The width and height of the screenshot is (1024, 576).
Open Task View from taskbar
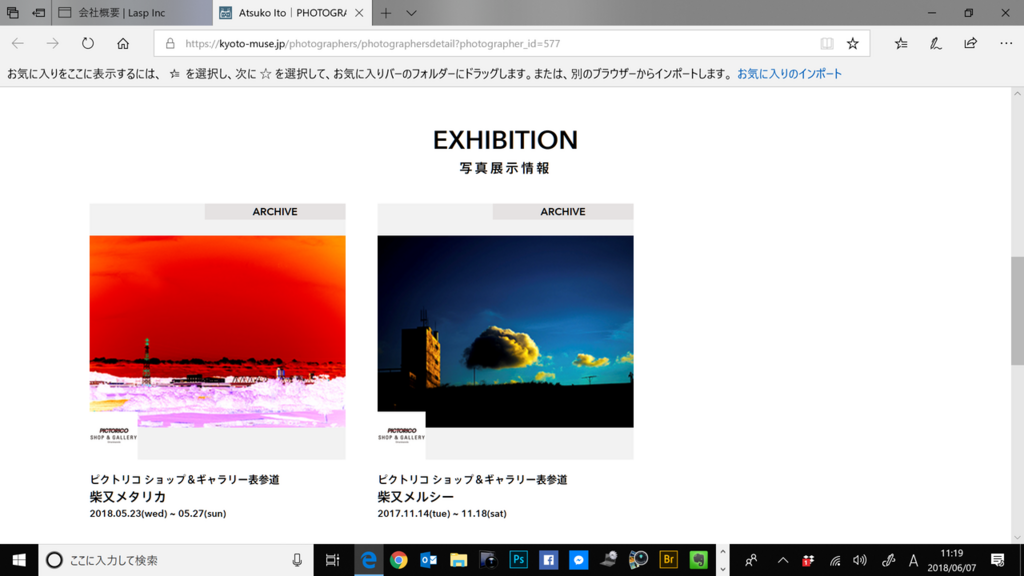[x=332, y=560]
